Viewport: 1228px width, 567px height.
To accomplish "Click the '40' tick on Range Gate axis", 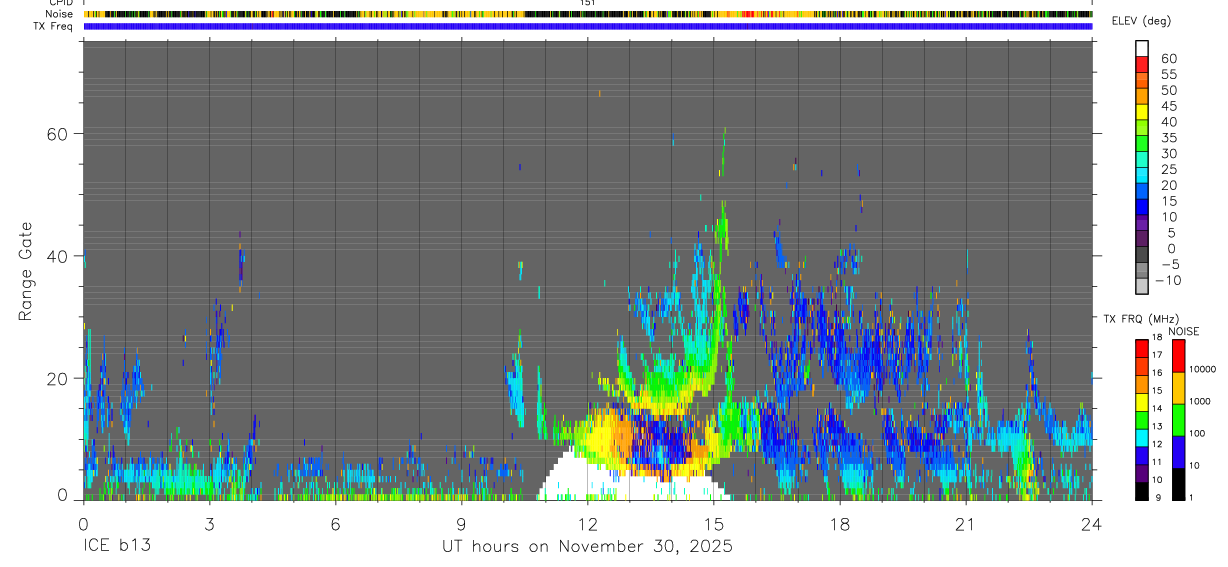I will click(x=59, y=256).
